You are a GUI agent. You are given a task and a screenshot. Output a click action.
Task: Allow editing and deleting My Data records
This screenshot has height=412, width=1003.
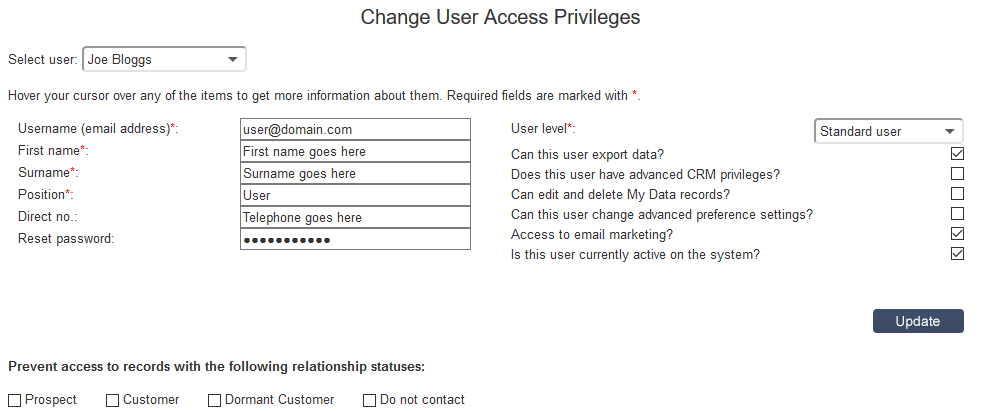point(957,194)
